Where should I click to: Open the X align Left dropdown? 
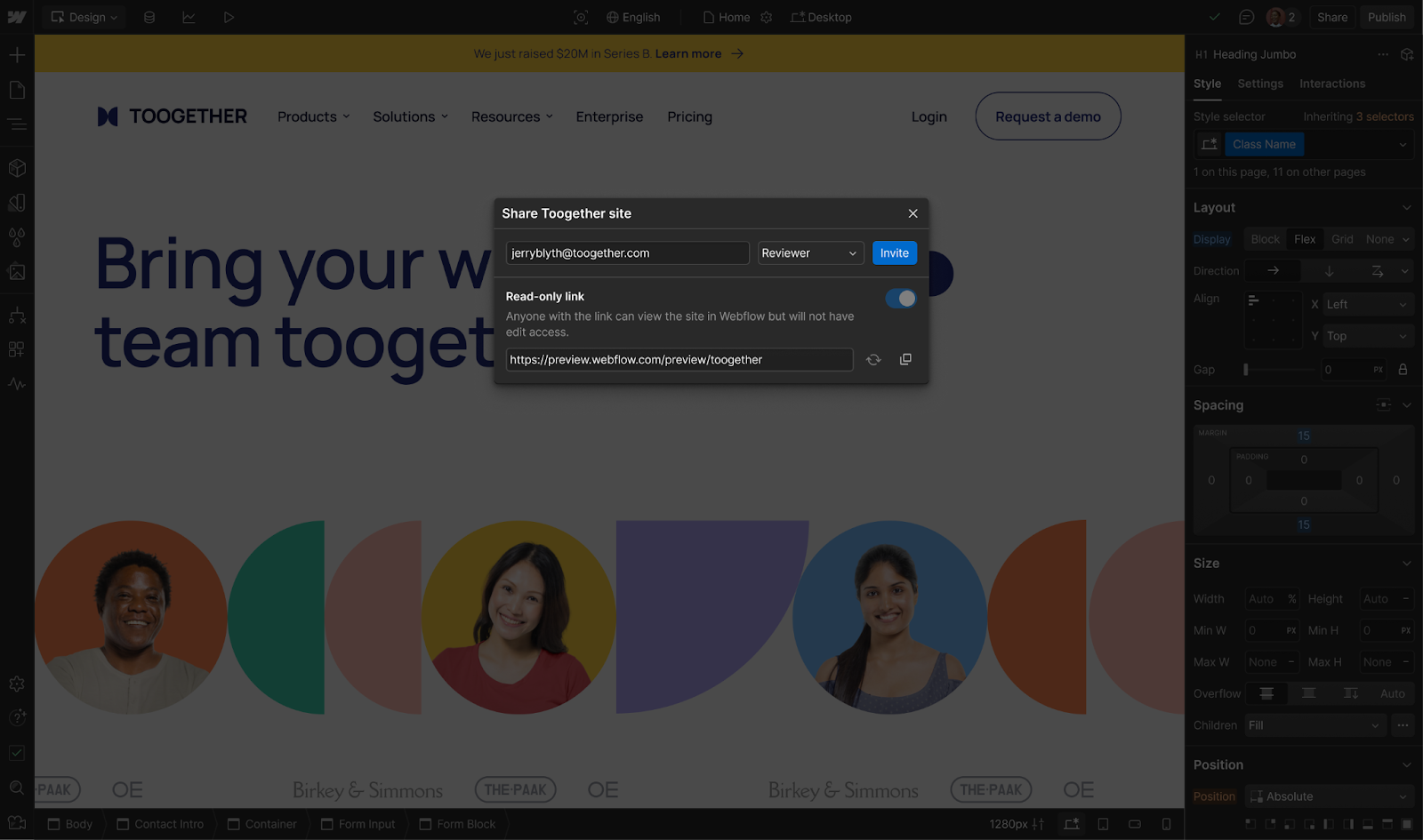tap(1367, 304)
